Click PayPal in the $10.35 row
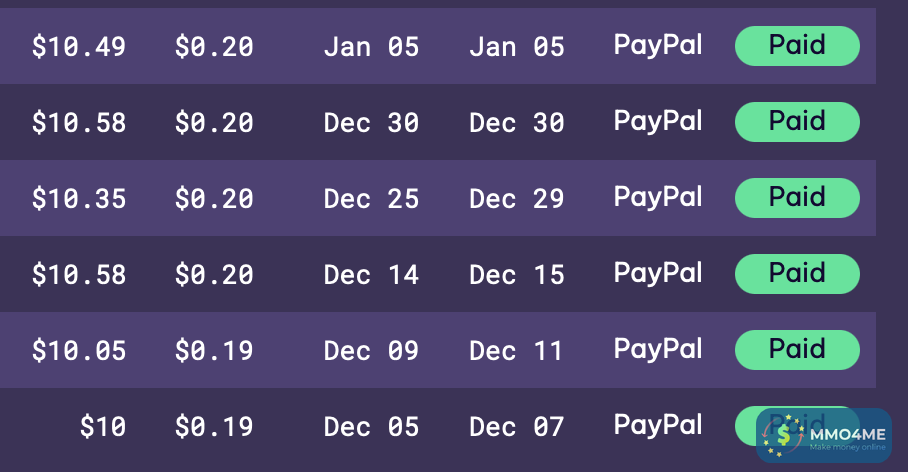The width and height of the screenshot is (908, 472). (657, 197)
